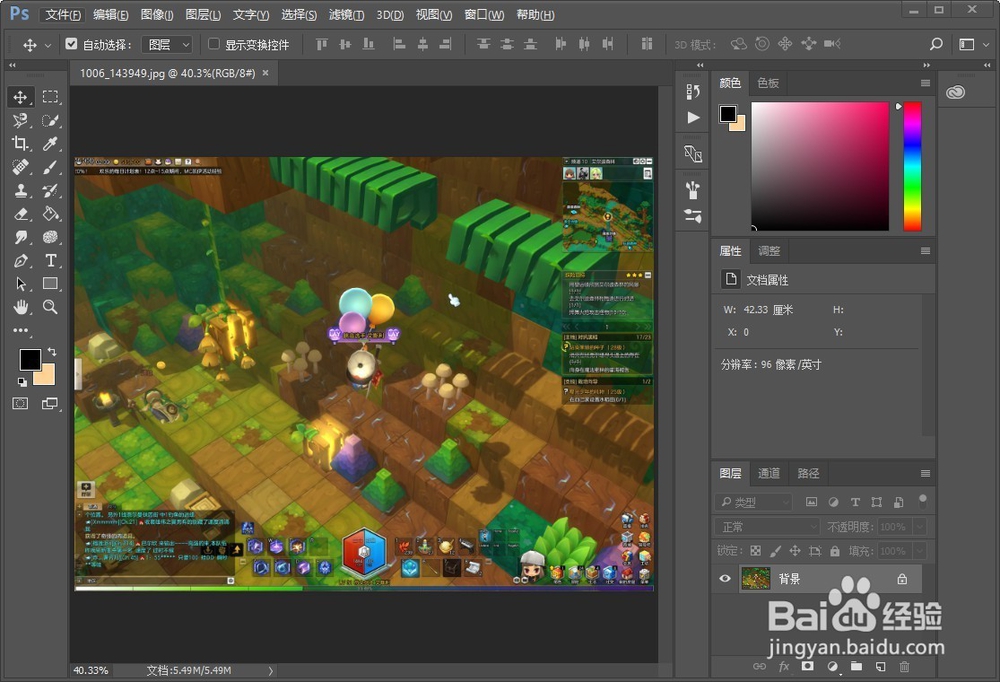Toggle lock transparent pixels

pyautogui.click(x=755, y=551)
